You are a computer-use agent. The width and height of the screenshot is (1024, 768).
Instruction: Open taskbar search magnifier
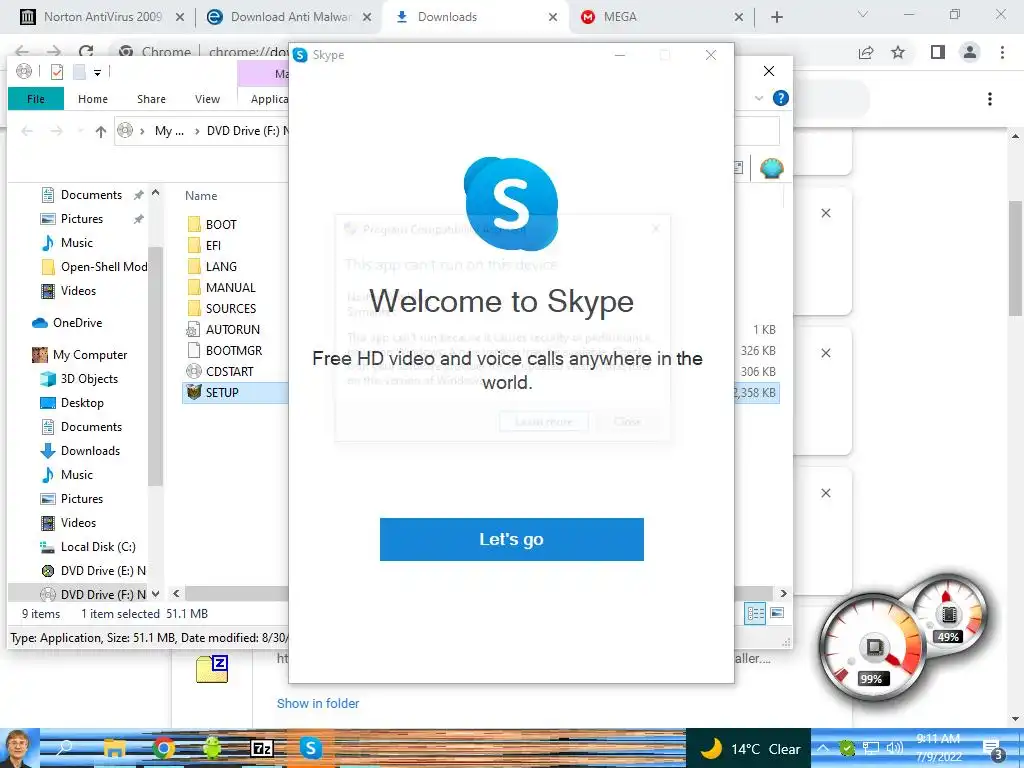64,748
